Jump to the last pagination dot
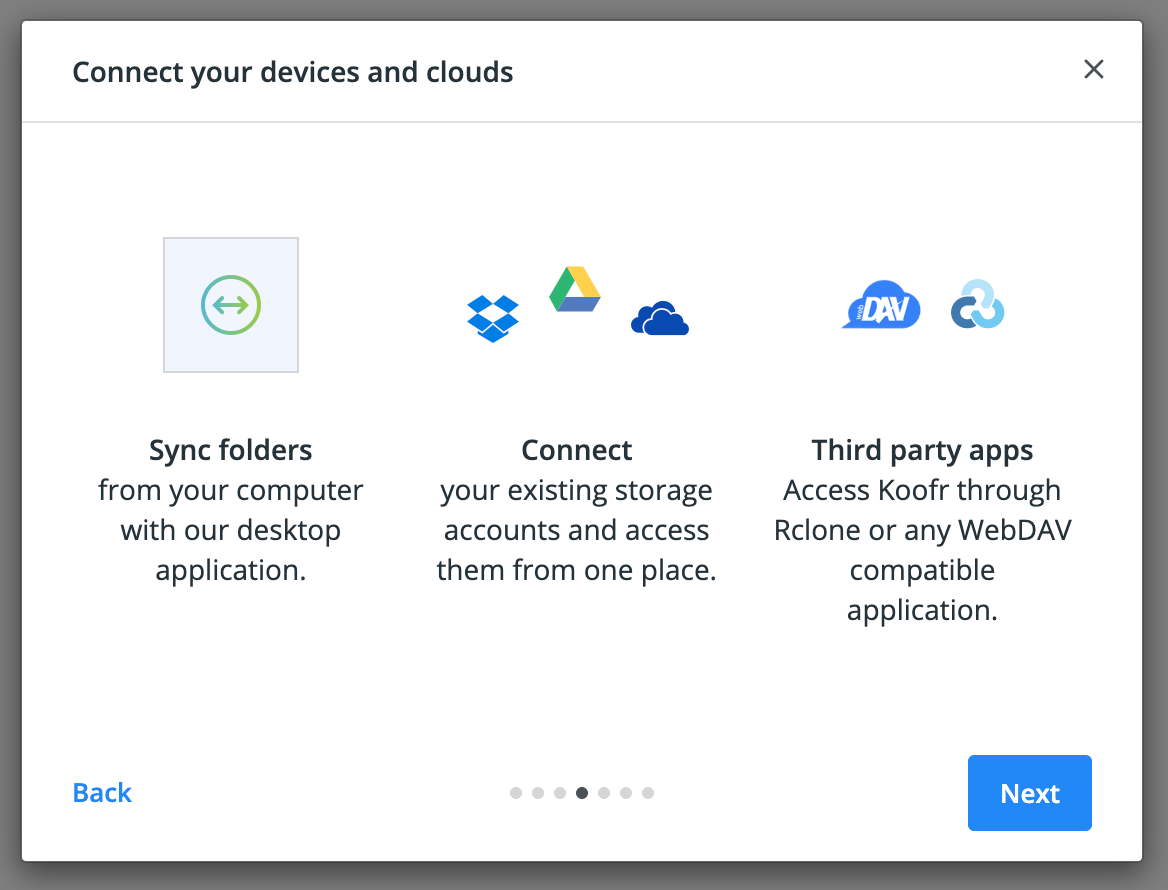Screen dimensions: 1168x890 [648, 793]
